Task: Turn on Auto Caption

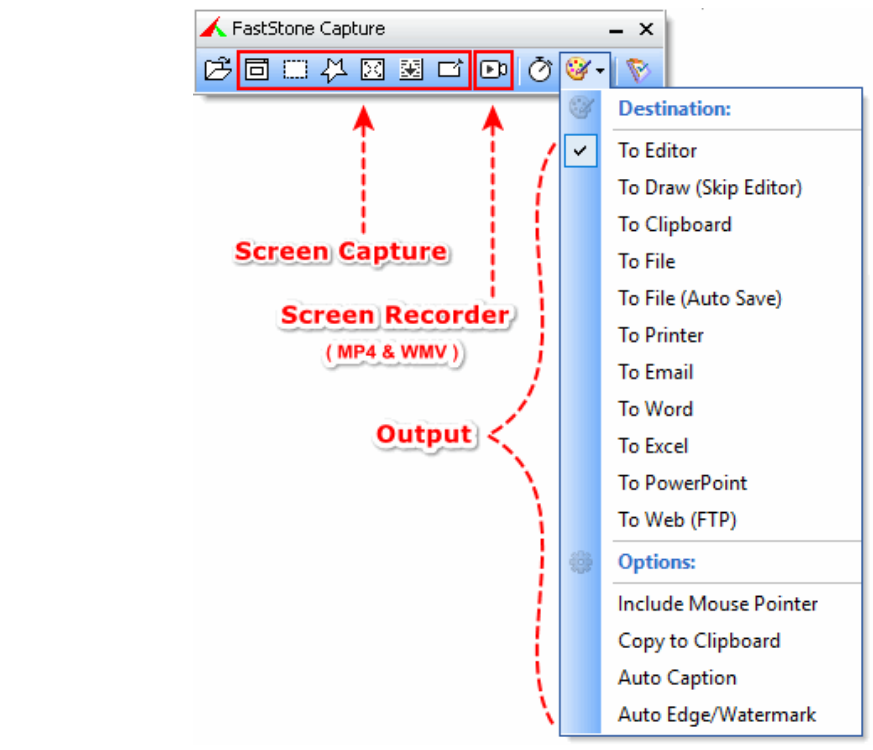Action: click(677, 678)
